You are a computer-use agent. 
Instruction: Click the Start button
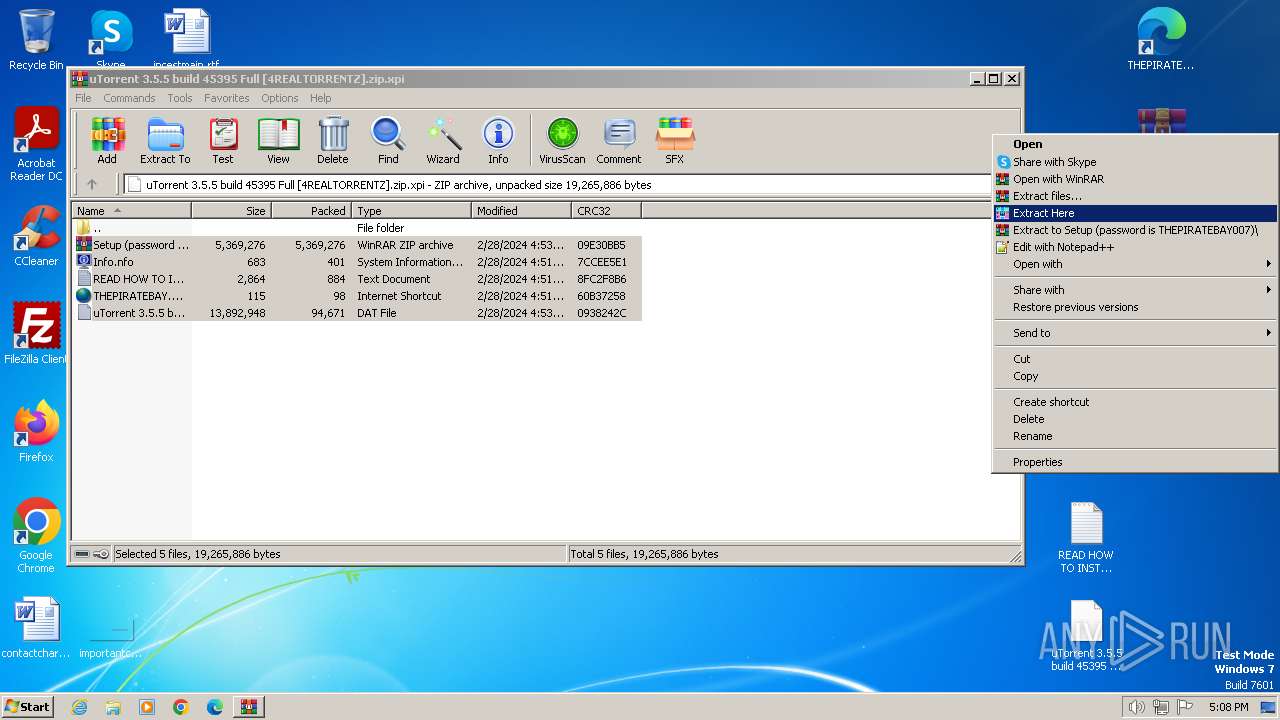pyautogui.click(x=27, y=707)
